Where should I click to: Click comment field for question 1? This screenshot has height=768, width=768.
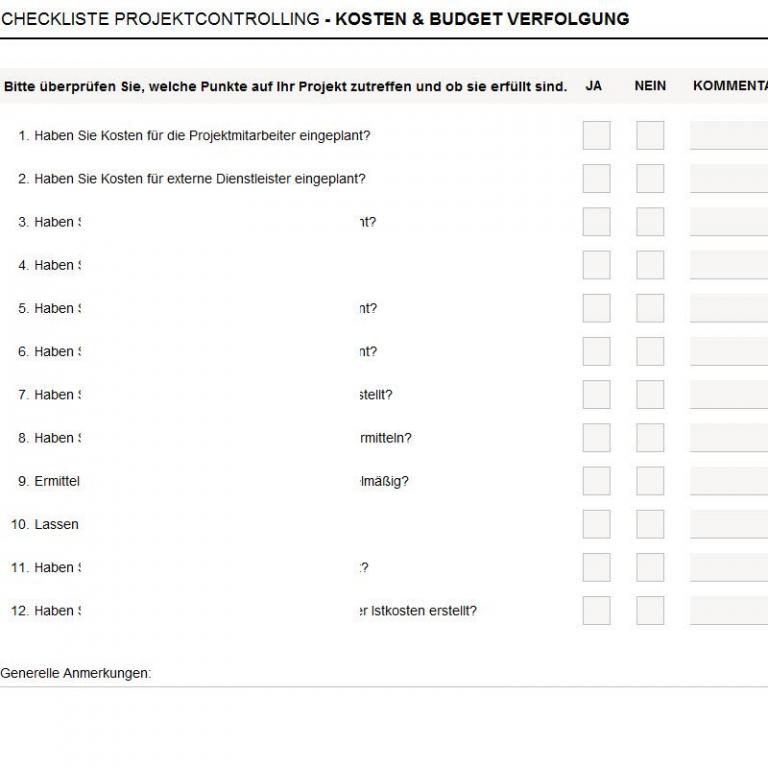coord(729,135)
